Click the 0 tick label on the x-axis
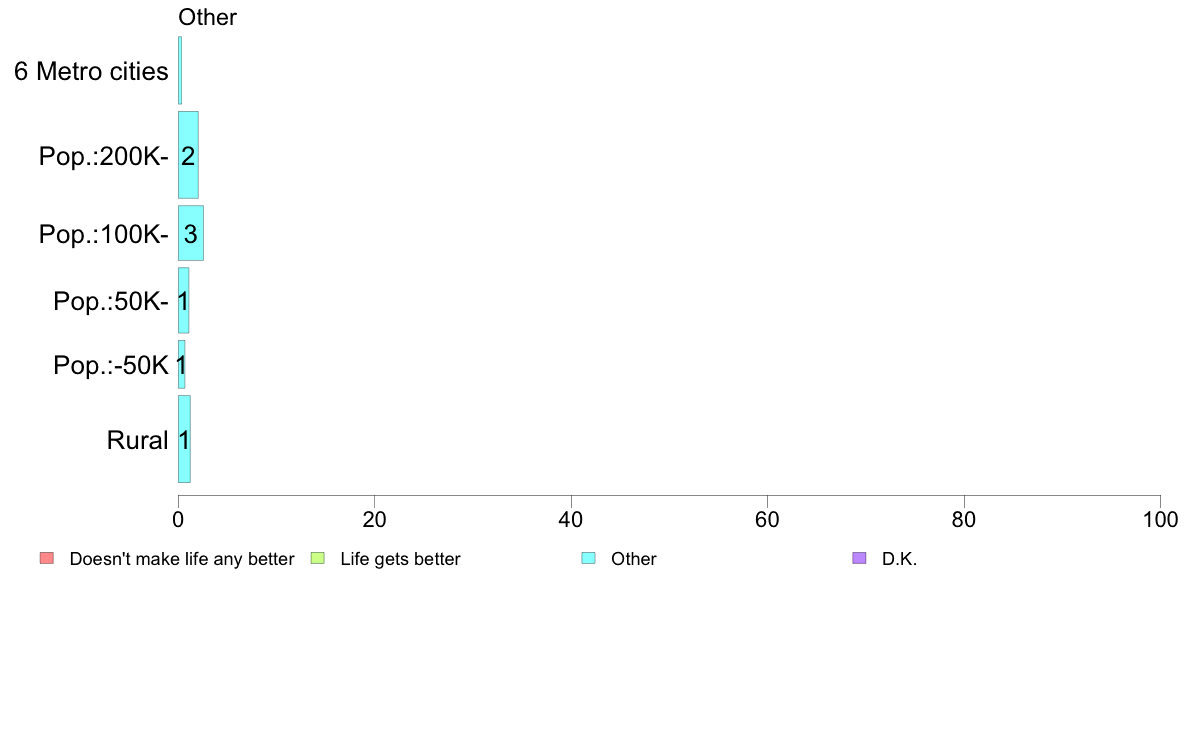This screenshot has height=736, width=1188. point(178,519)
